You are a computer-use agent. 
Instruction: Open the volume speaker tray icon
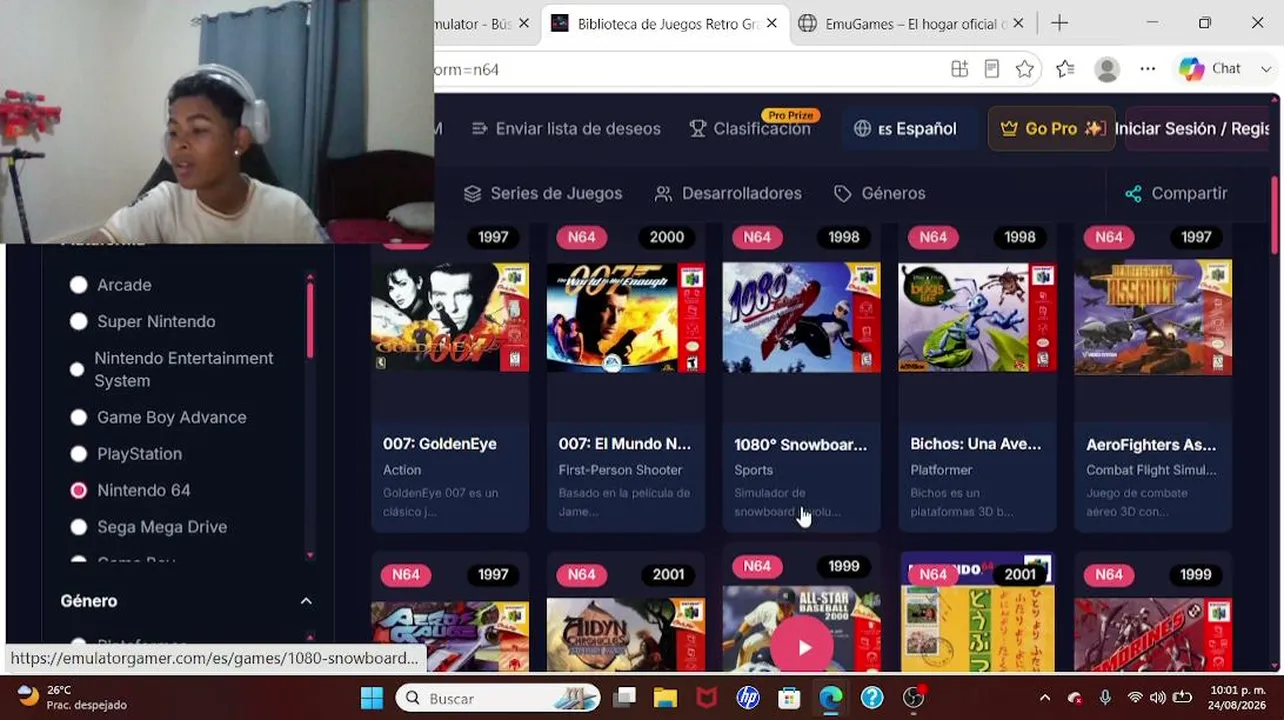tap(1158, 698)
